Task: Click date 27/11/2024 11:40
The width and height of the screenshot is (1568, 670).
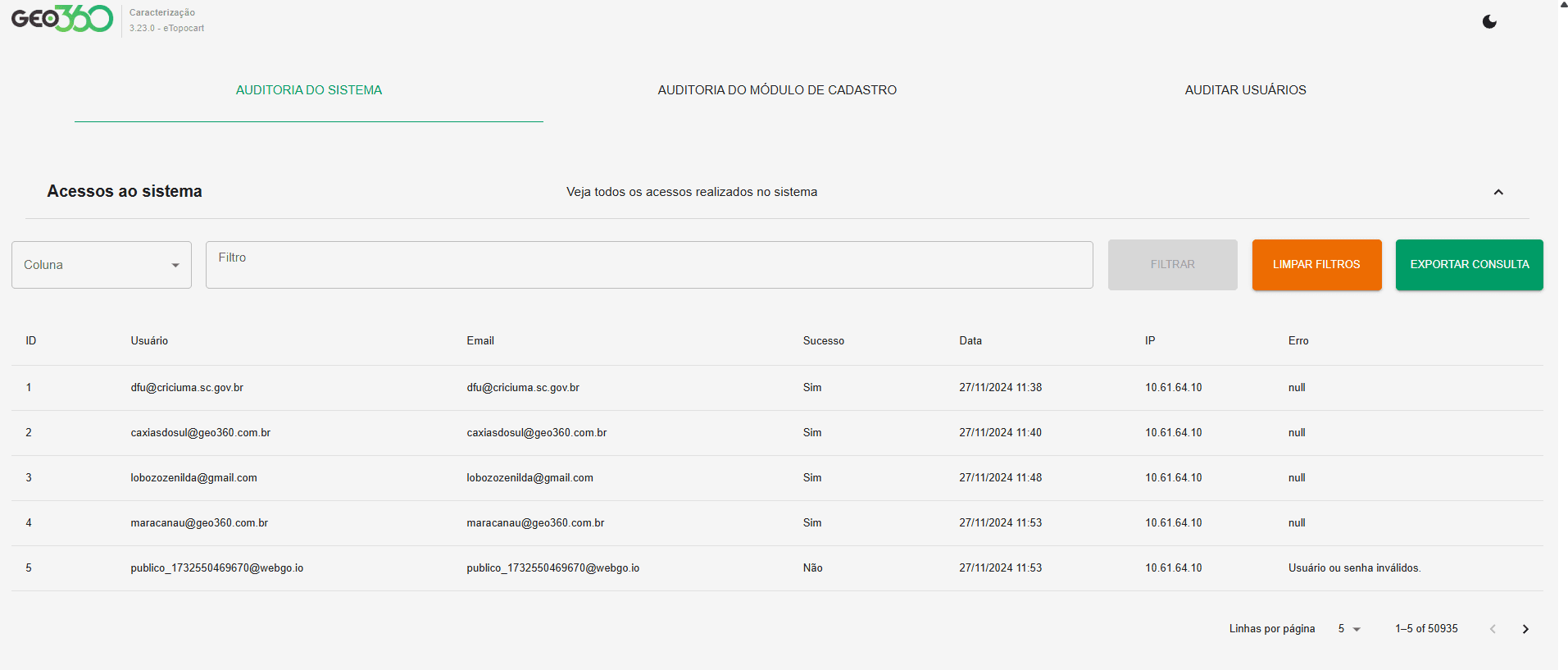Action: coord(1001,433)
